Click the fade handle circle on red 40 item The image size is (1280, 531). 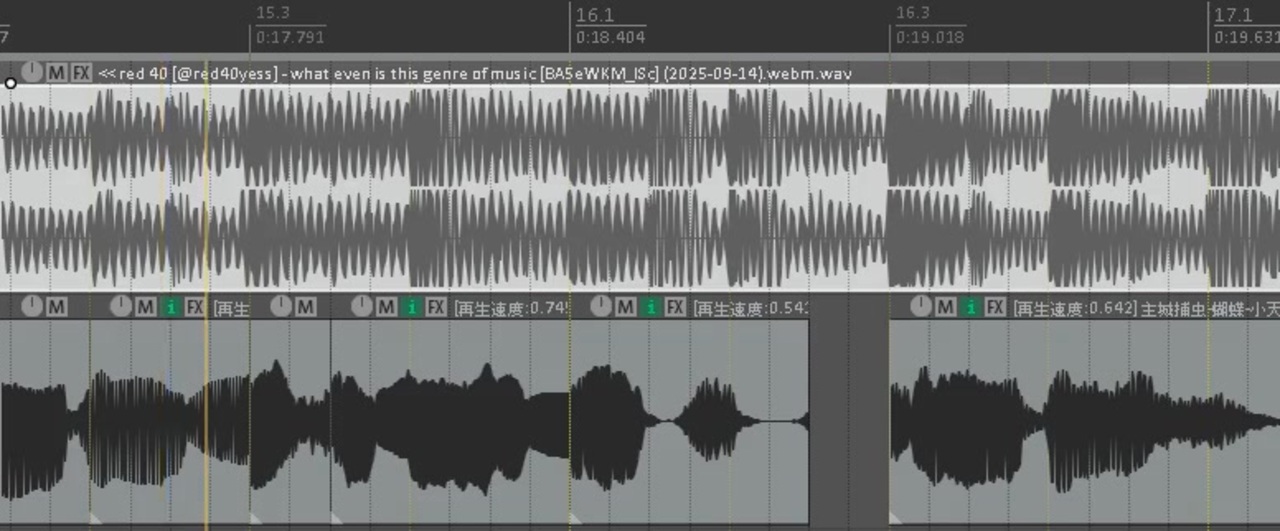(10, 83)
